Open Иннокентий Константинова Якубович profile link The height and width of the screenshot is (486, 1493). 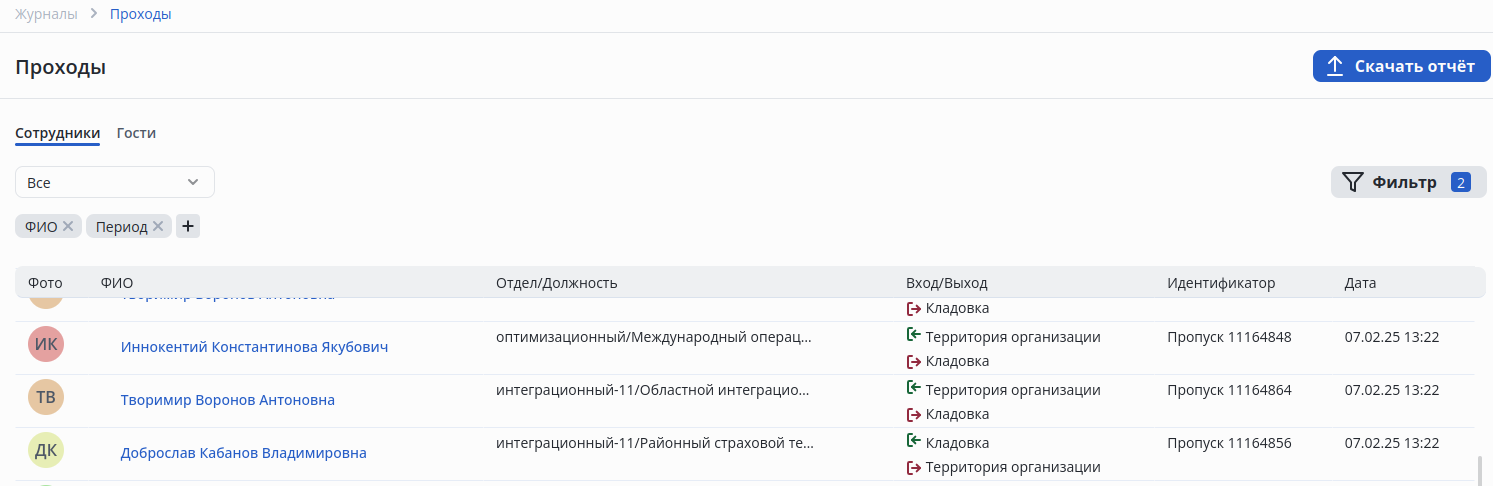click(254, 347)
